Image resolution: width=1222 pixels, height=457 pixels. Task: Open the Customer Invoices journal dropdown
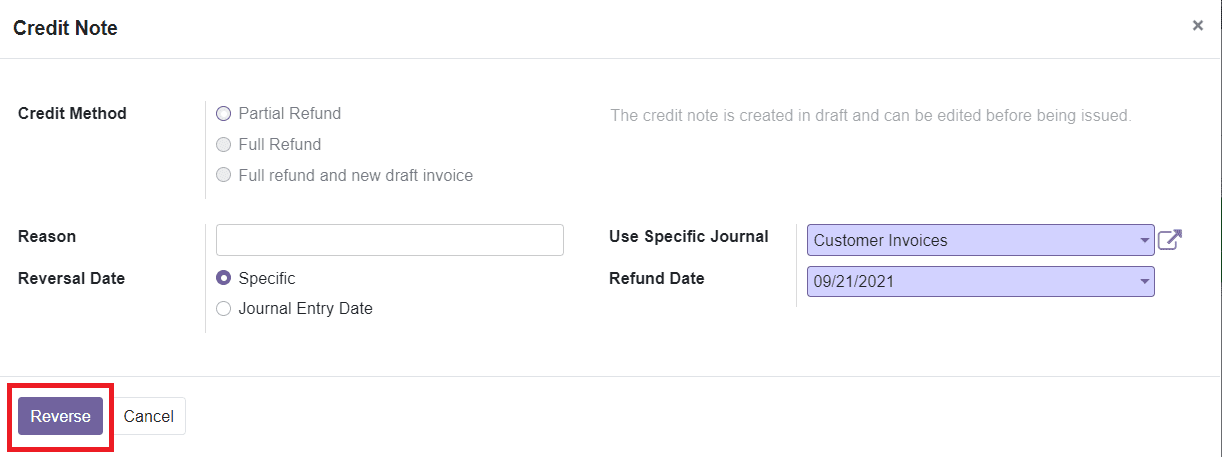click(980, 240)
